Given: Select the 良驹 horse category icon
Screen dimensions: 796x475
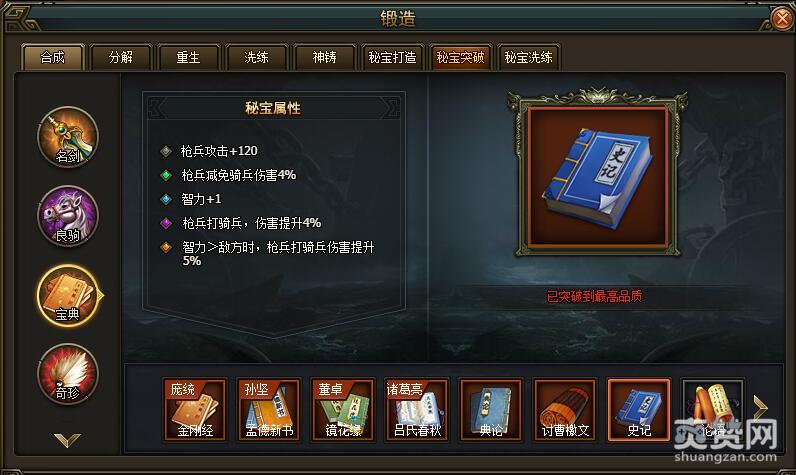Looking at the screenshot, I should click(68, 216).
